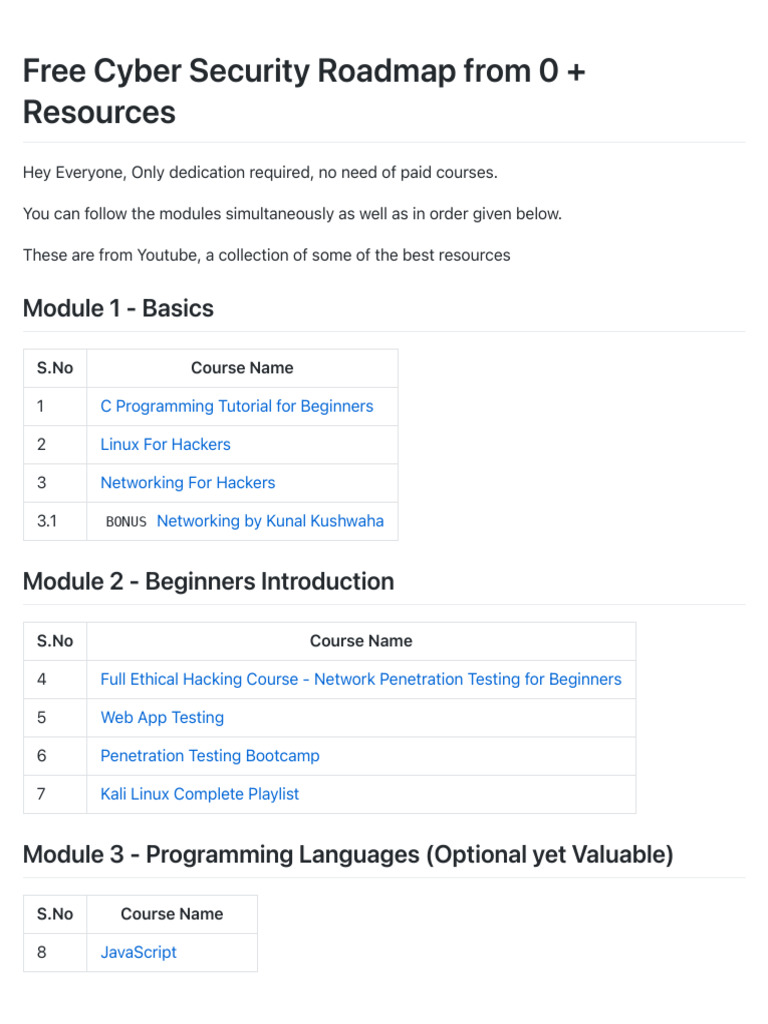The height and width of the screenshot is (1024, 768).
Task: Click the Web App Testing link
Action: 162,717
